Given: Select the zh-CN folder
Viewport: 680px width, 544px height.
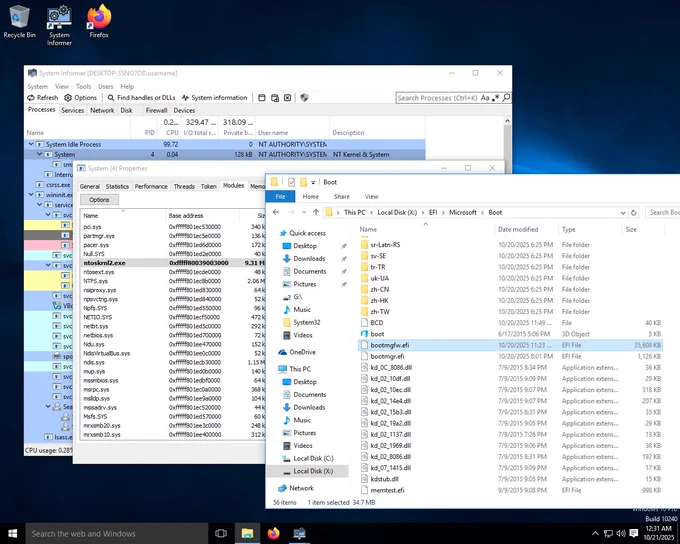Looking at the screenshot, I should (511, 289).
